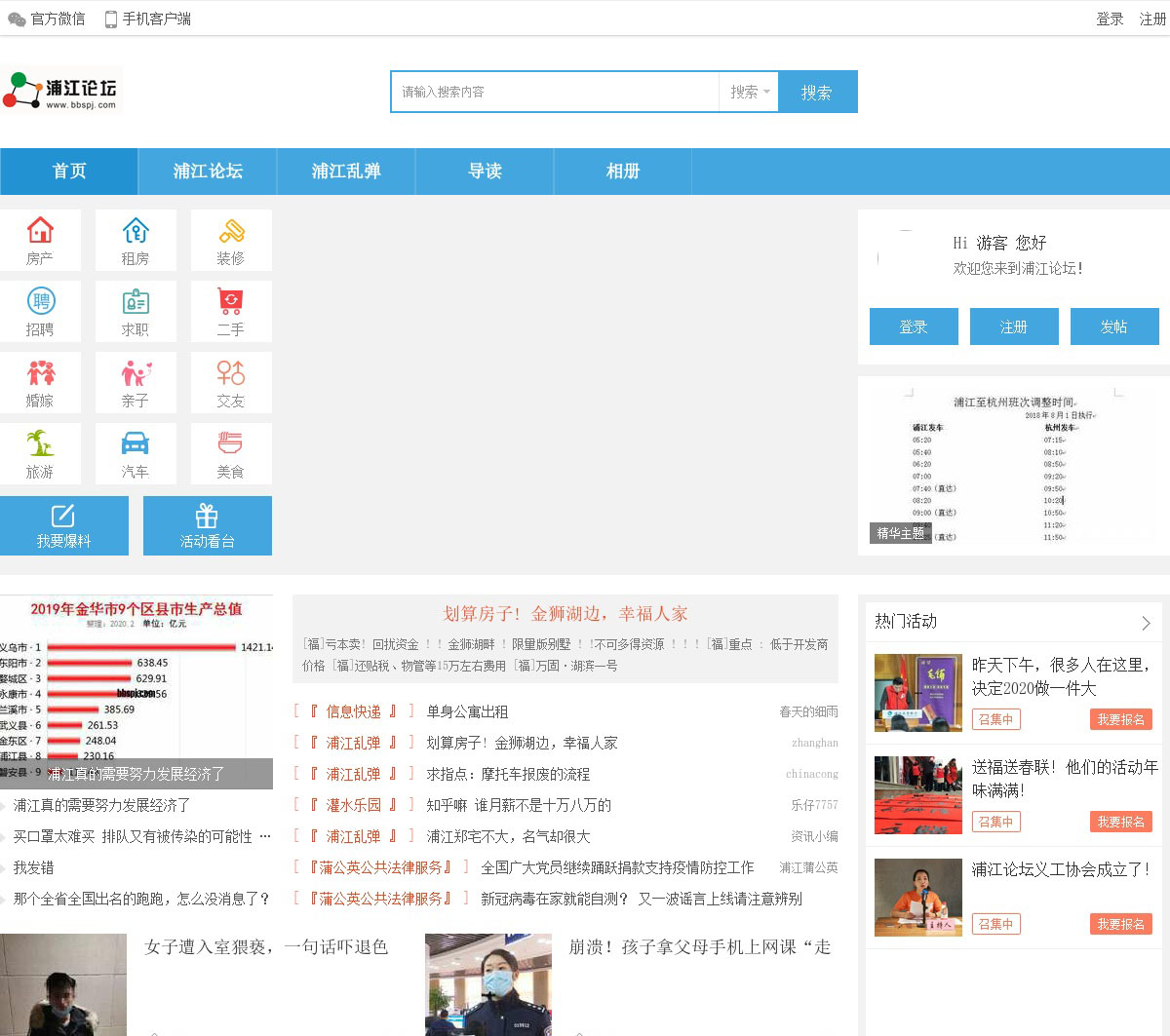Image resolution: width=1170 pixels, height=1036 pixels.
Task: Click 官方微信 in the top bar
Action: coord(47,19)
